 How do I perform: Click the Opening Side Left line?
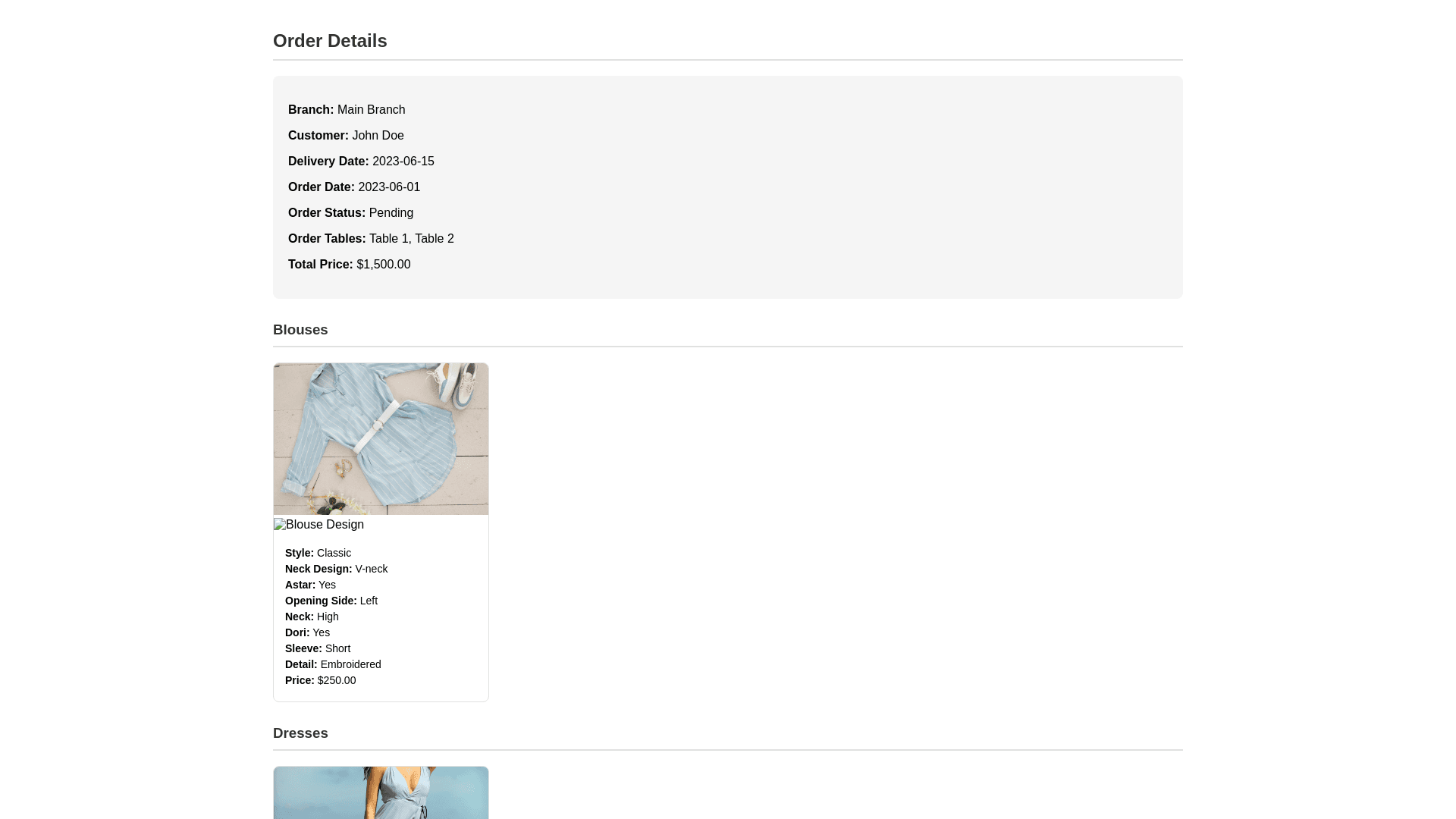(331, 601)
